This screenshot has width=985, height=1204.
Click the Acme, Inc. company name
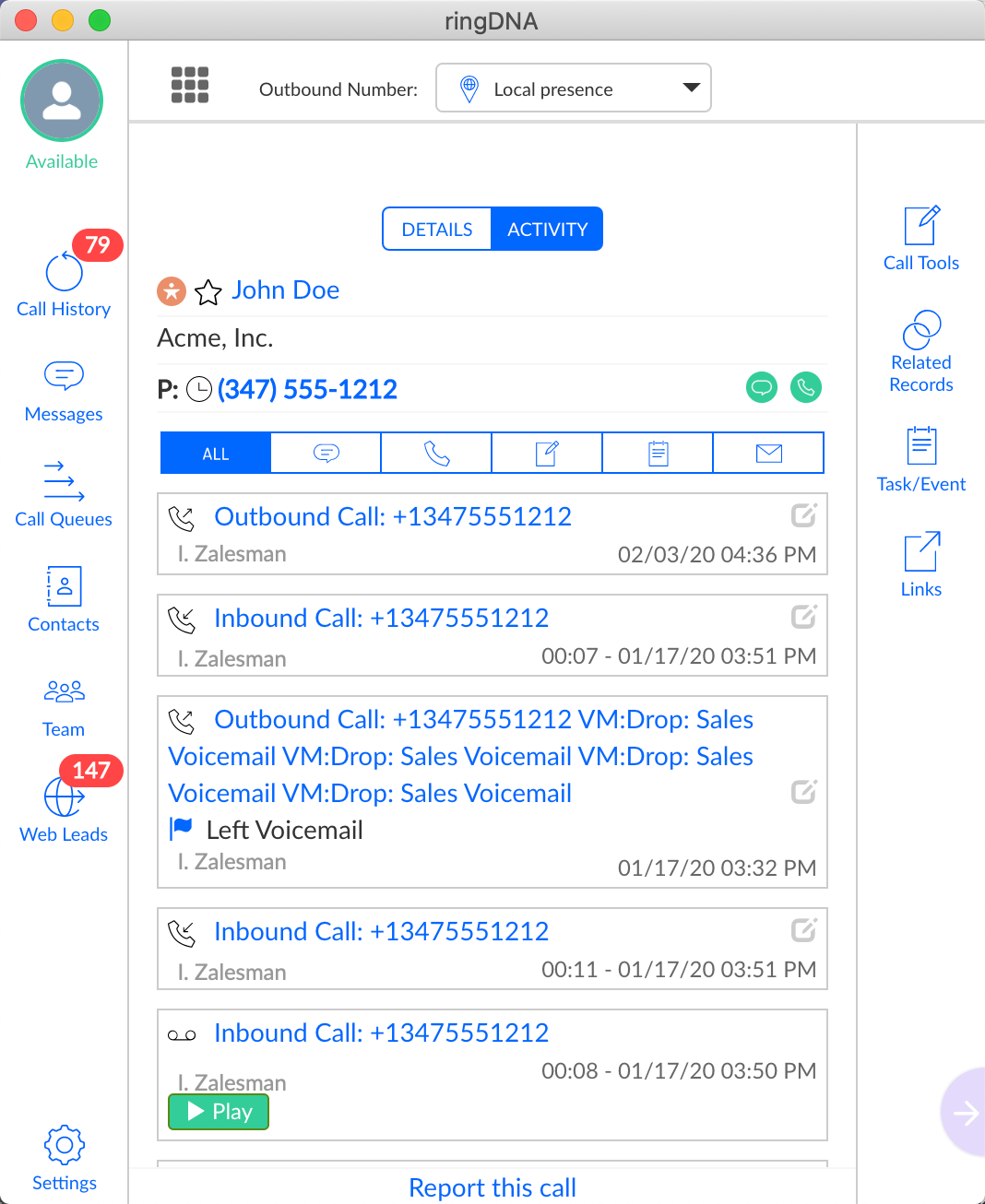[215, 337]
